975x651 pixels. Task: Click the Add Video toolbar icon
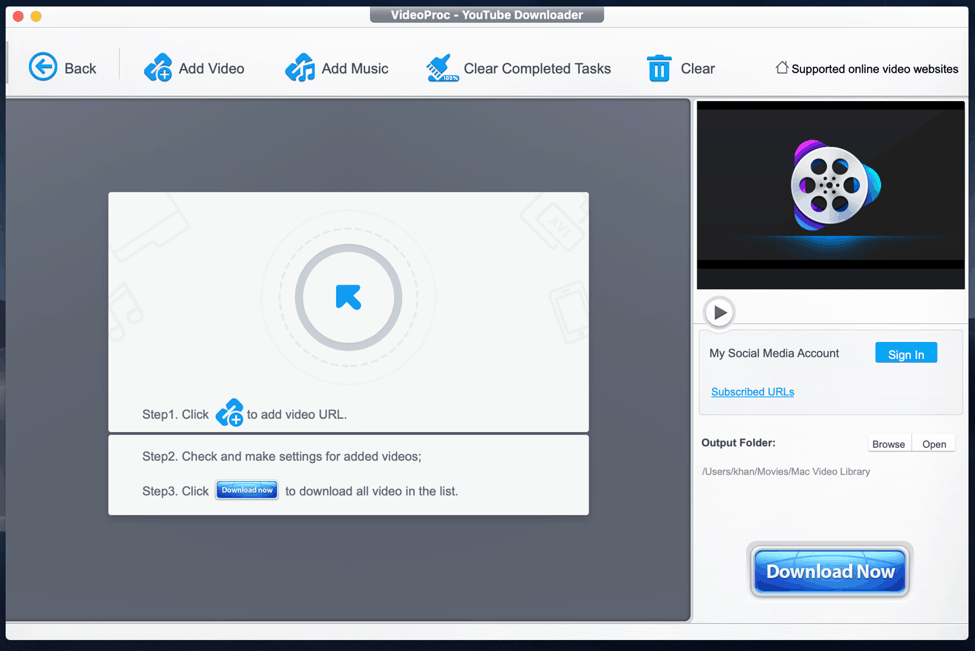point(158,68)
